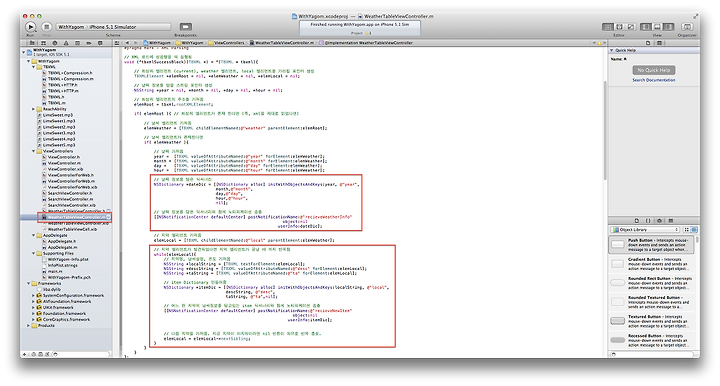Expand the Products group
The width and height of the screenshot is (720, 386).
28,326
